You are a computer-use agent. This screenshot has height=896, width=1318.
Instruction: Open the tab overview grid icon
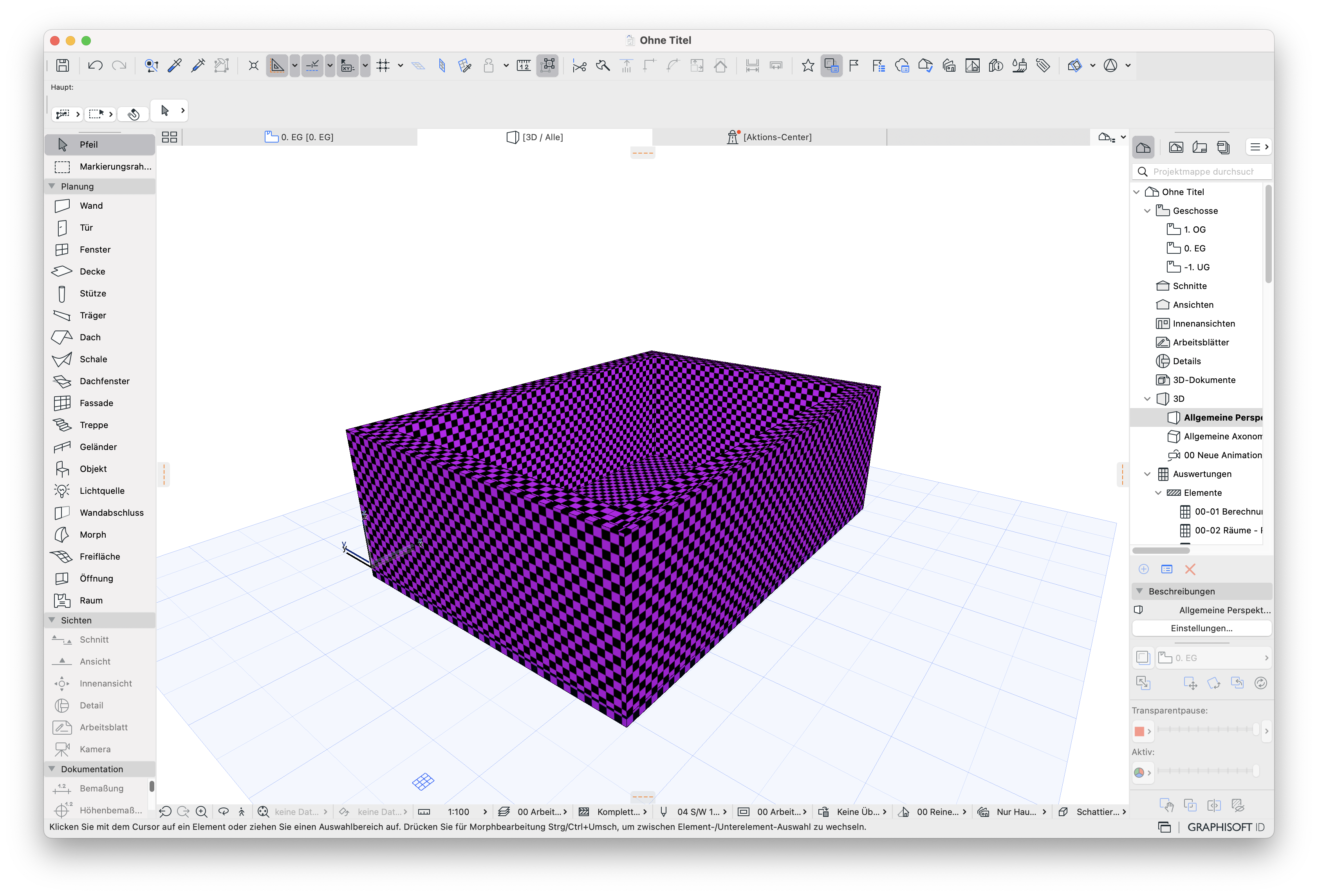[x=170, y=137]
